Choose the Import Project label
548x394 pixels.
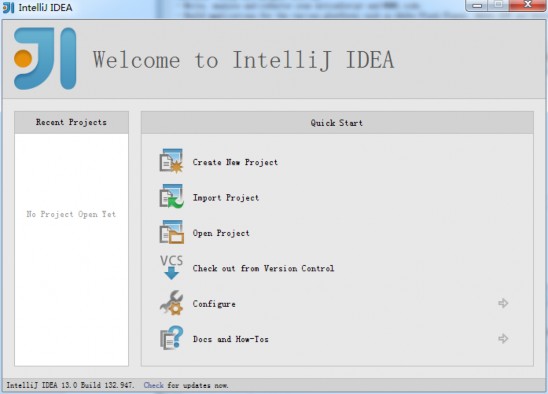click(x=226, y=198)
